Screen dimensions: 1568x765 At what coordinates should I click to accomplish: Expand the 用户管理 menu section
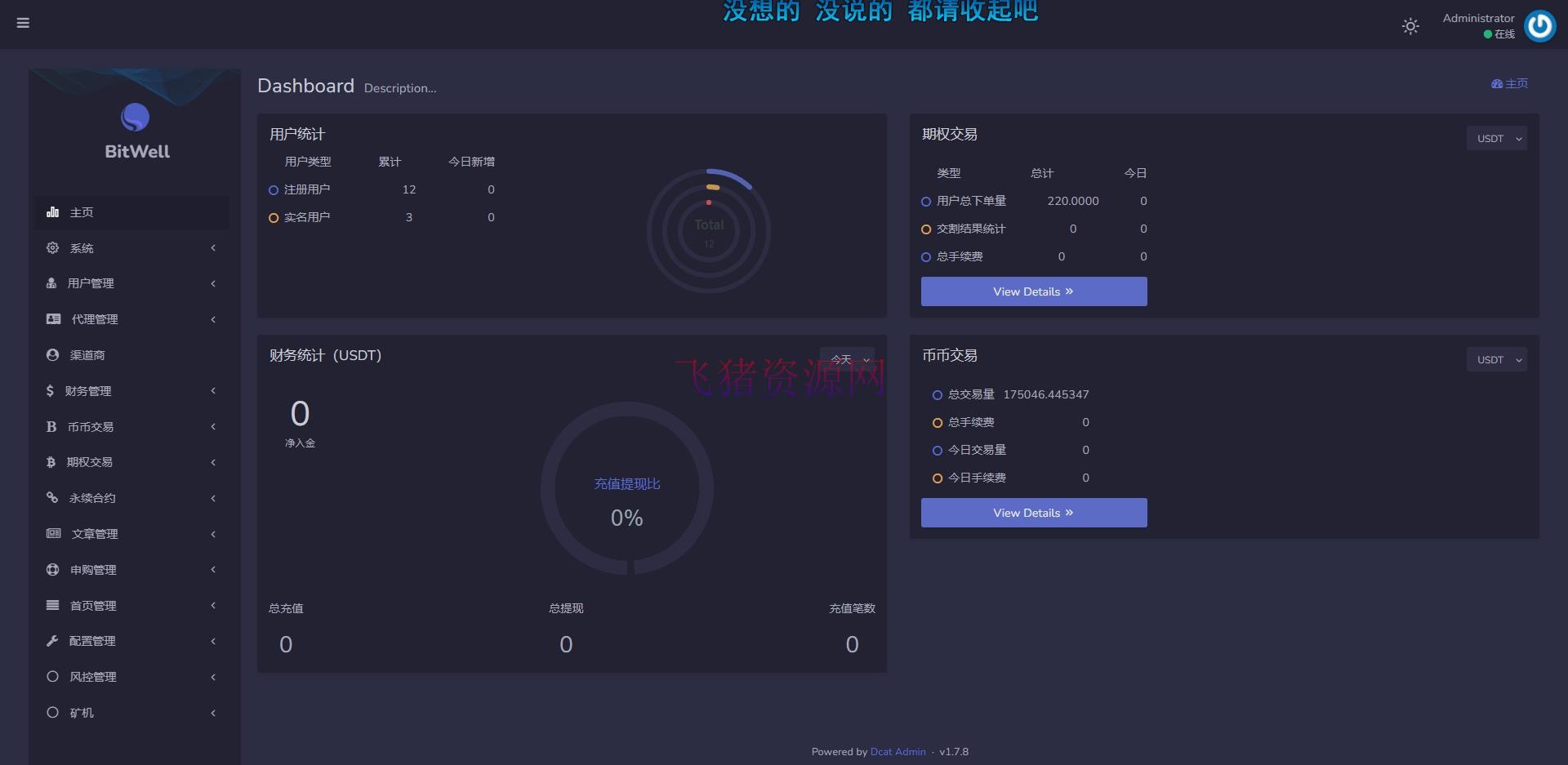90,283
